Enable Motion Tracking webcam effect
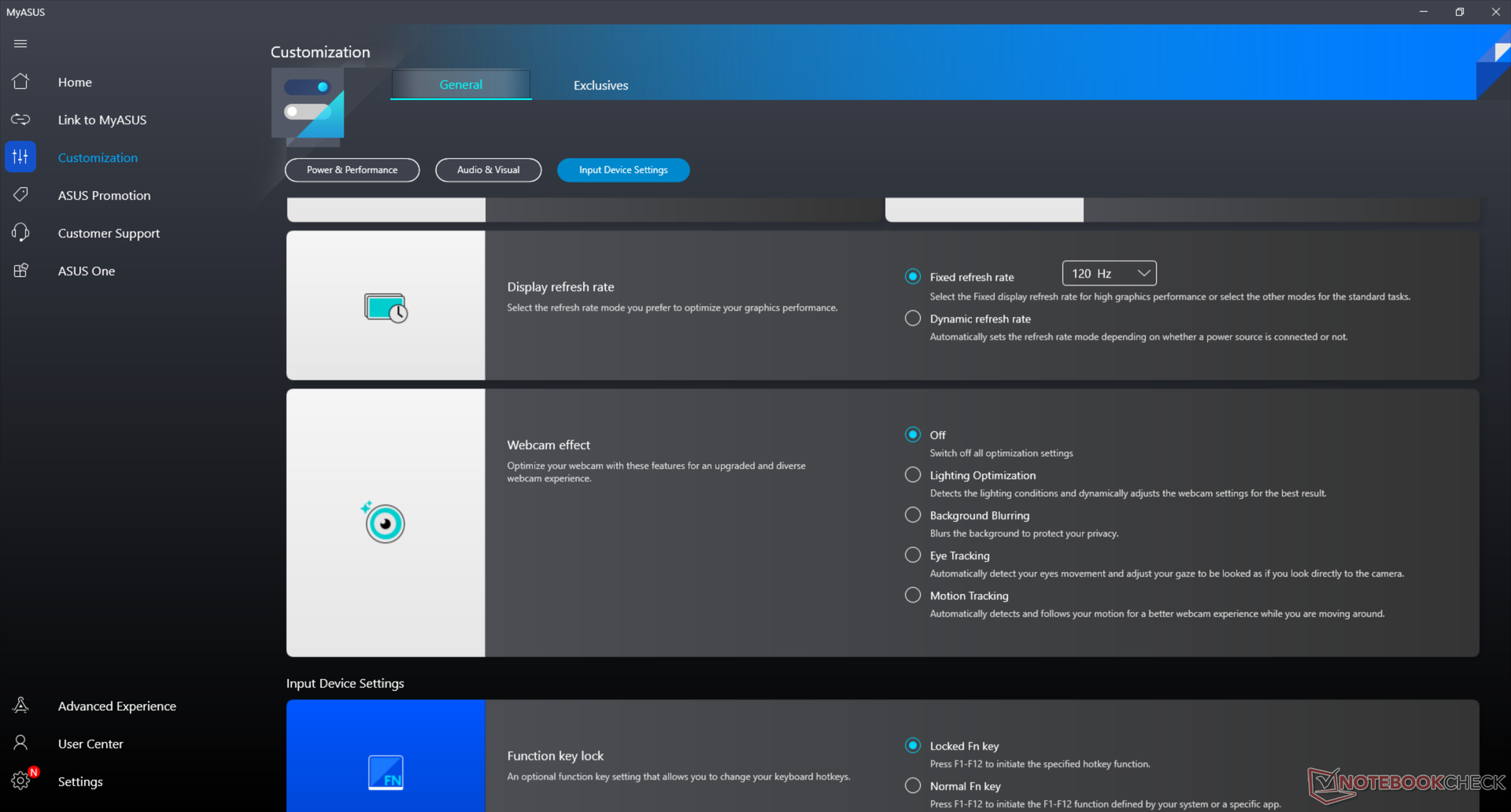 click(913, 596)
